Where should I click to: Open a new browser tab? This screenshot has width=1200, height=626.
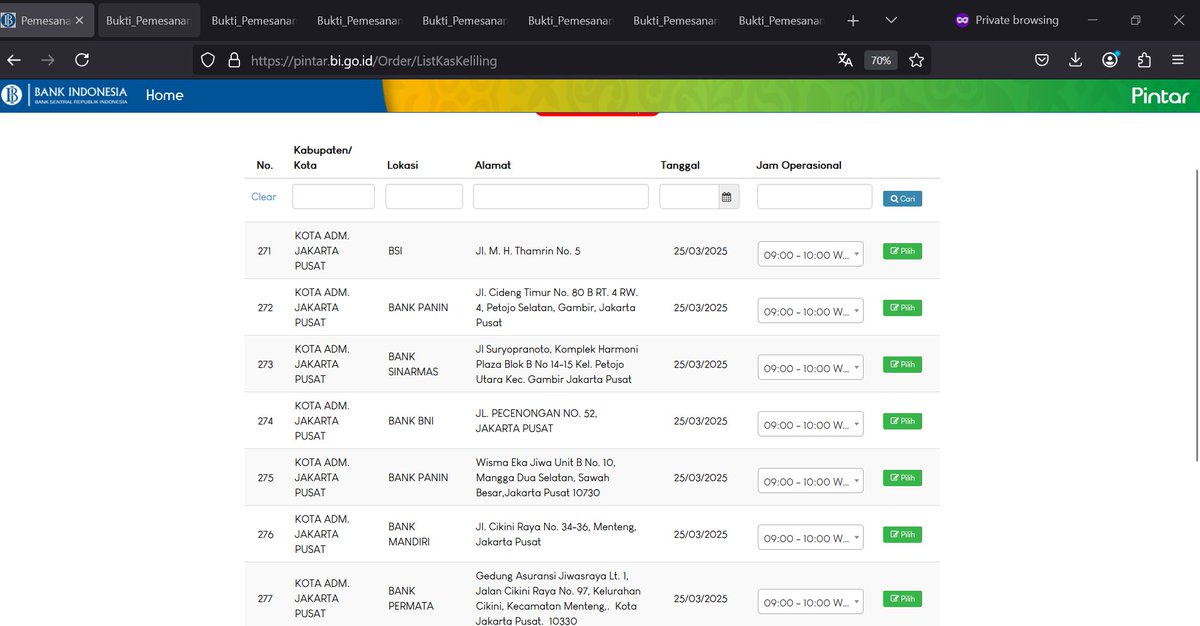(x=853, y=20)
